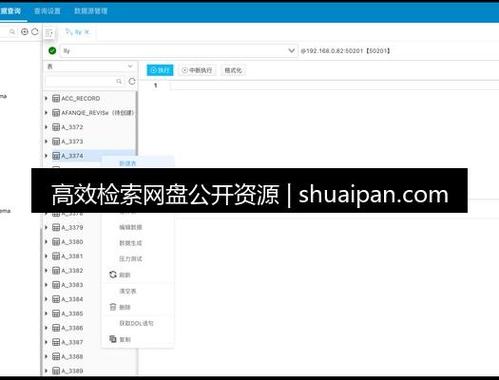Click the AFANQIE_REVISe table icon
Viewport: 499px width, 380px height.
click(56, 113)
